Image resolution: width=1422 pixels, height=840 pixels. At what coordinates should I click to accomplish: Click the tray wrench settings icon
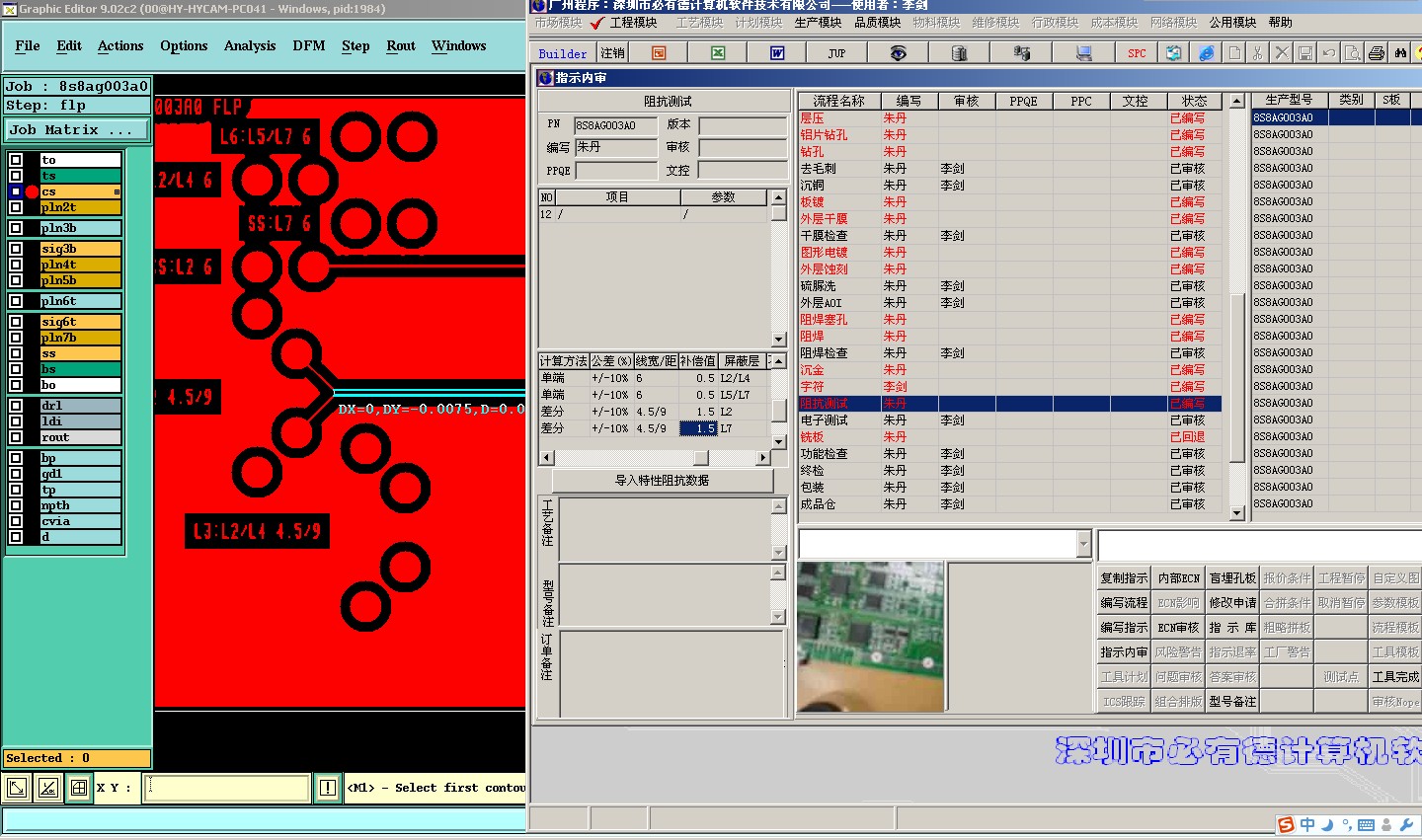pyautogui.click(x=1406, y=824)
